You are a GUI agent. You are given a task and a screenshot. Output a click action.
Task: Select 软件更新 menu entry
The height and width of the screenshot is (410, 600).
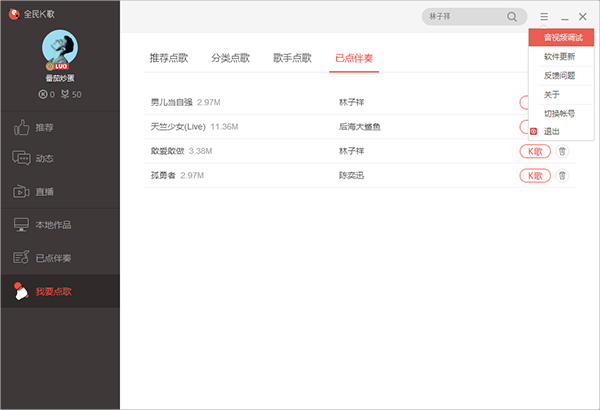pos(559,57)
